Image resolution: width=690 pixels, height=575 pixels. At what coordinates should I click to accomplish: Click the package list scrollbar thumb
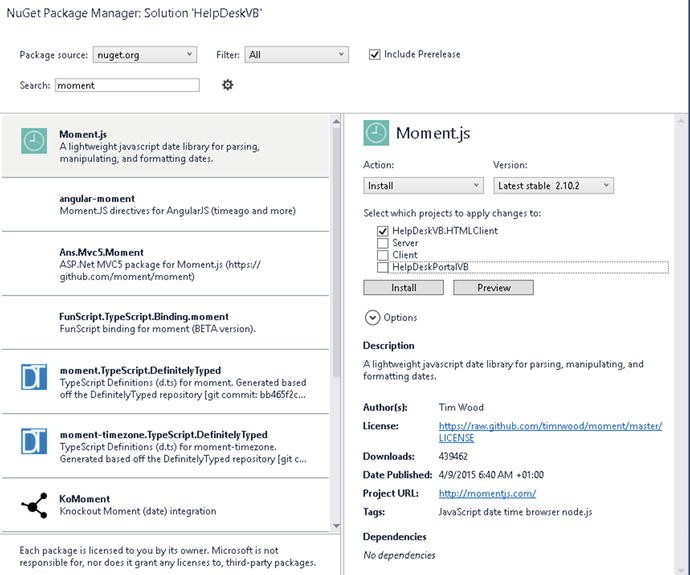(336, 253)
